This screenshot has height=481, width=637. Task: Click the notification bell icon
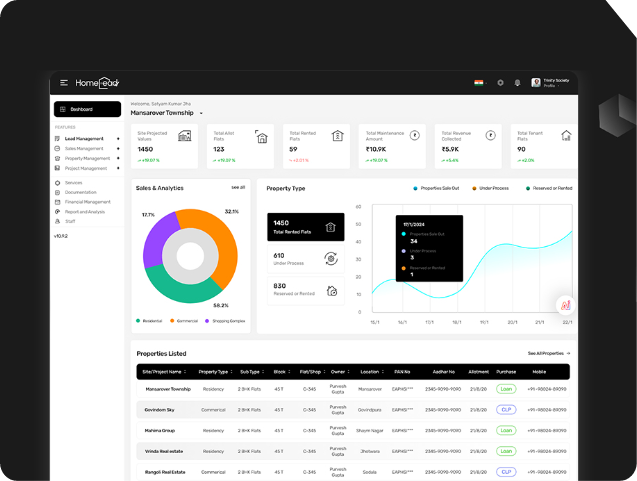517,82
